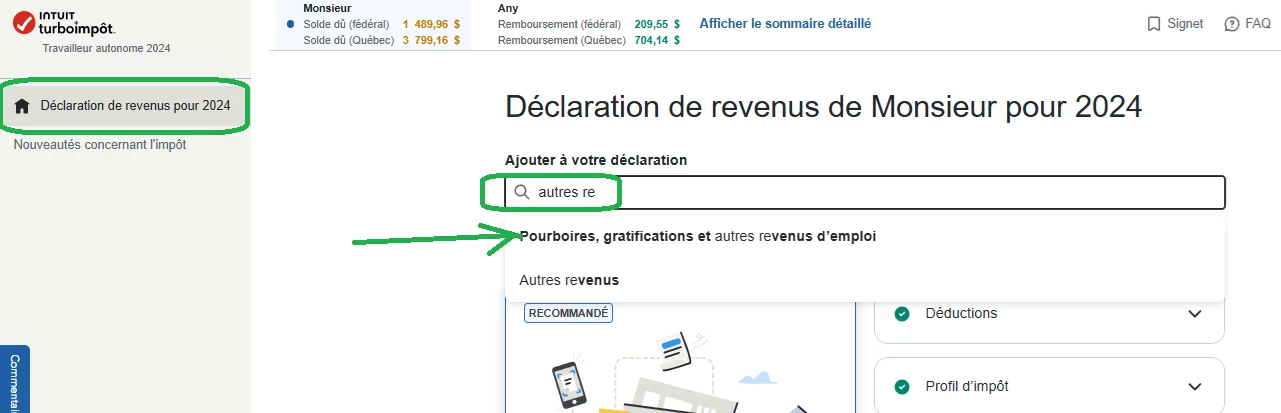The width and height of the screenshot is (1281, 413).
Task: Click Solde dû (Québec) label
Action: pos(346,40)
